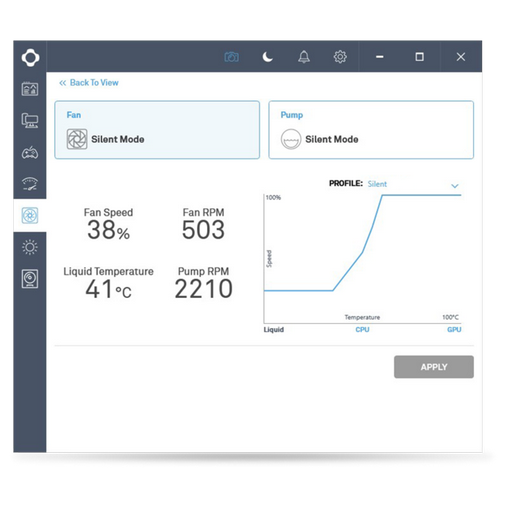Open the screenshot camera icon
505x505 pixels.
[231, 57]
